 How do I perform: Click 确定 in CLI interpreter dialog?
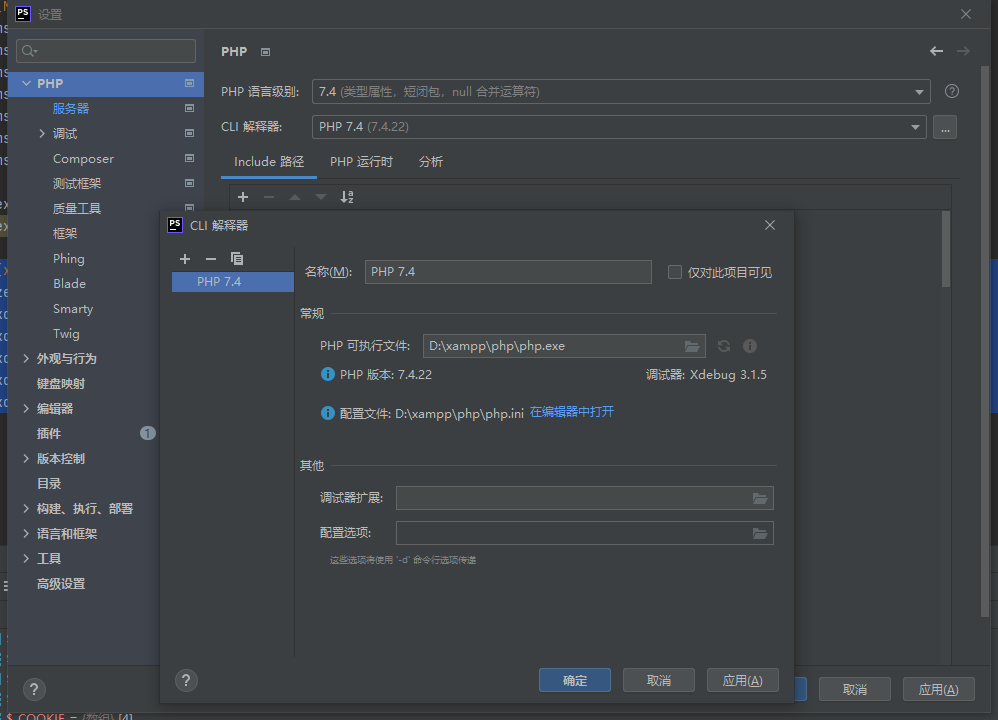click(575, 681)
